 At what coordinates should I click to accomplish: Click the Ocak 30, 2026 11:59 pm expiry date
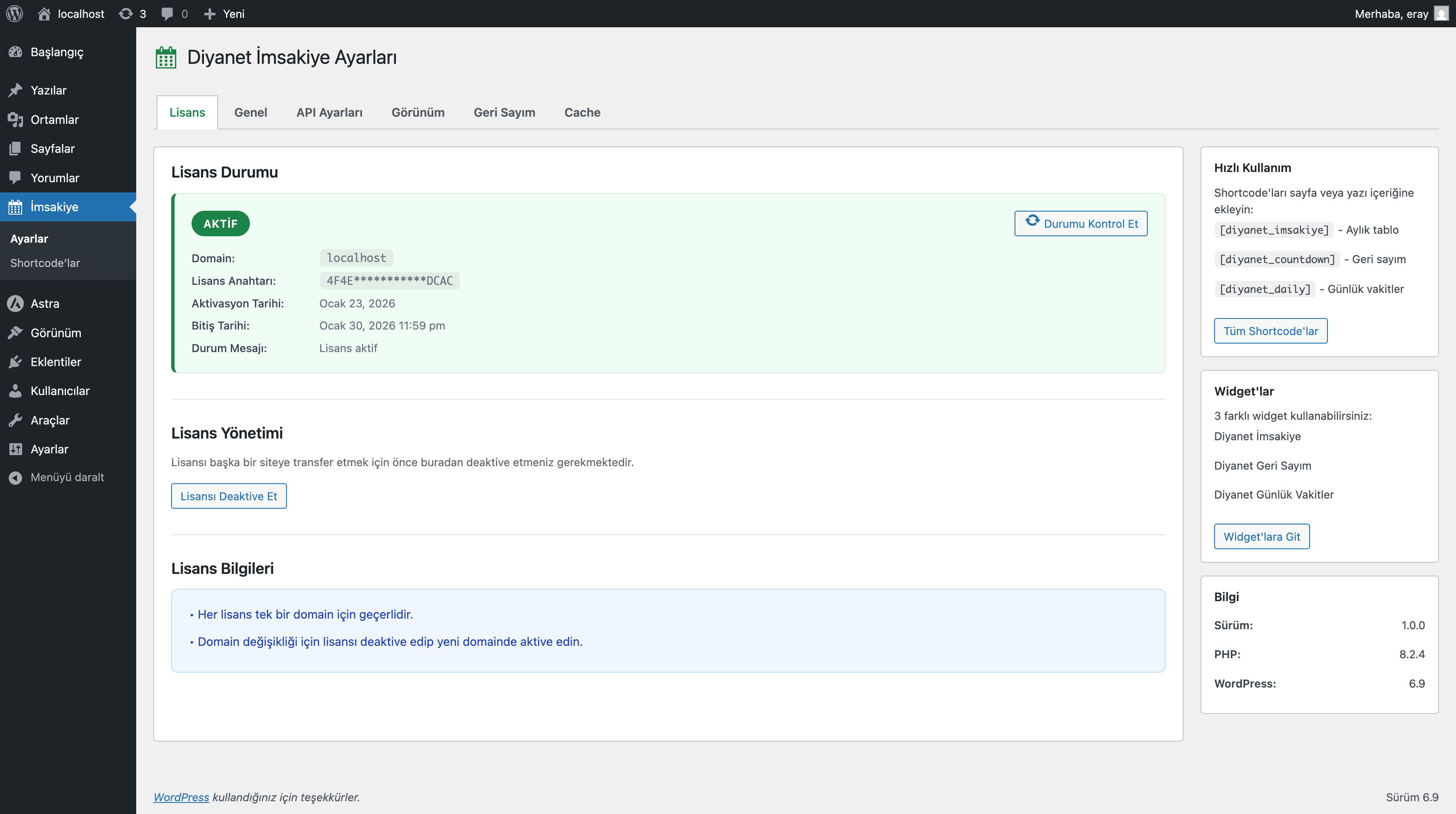tap(382, 326)
